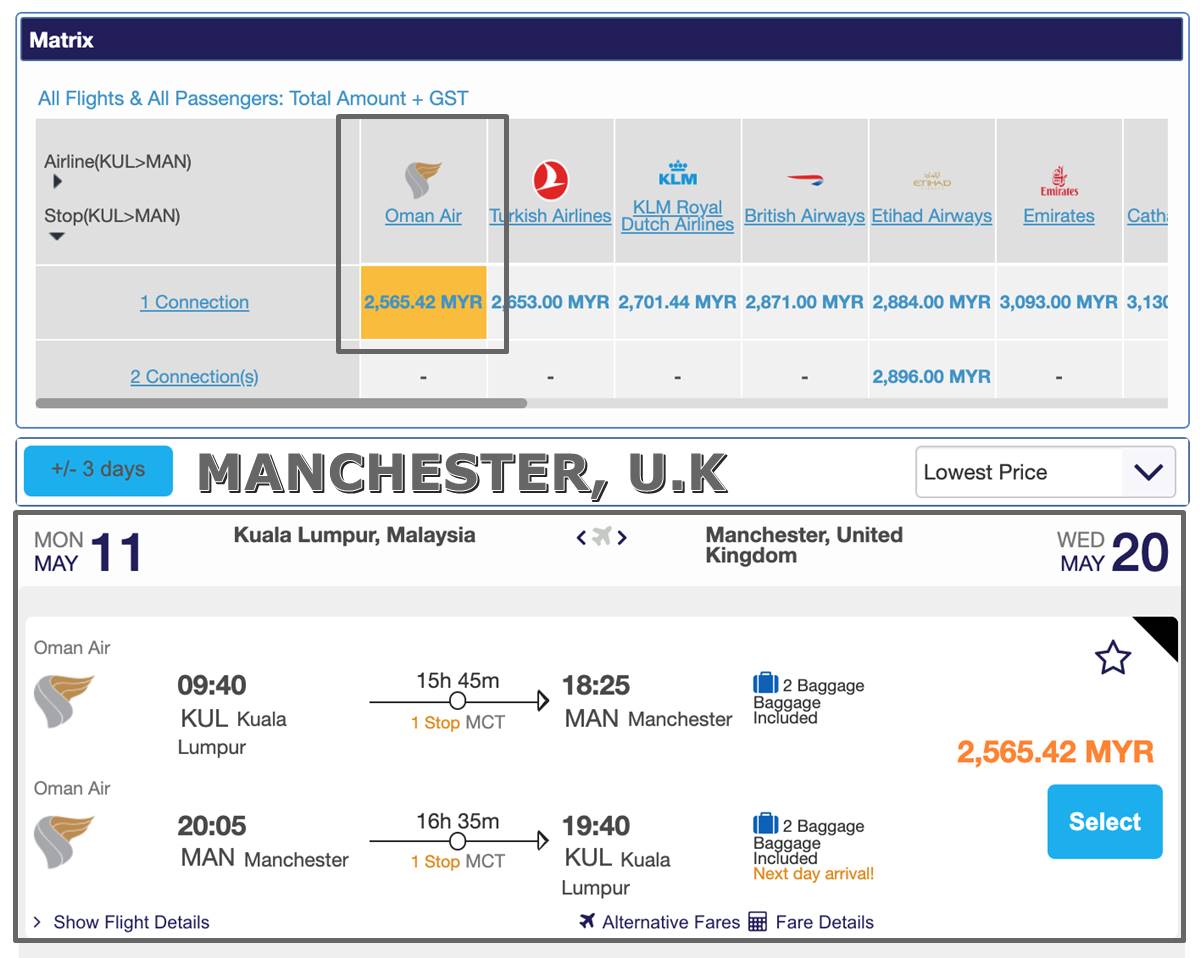The width and height of the screenshot is (1200, 958).
Task: Click the 20:05 departure time
Action: pyautogui.click(x=212, y=826)
